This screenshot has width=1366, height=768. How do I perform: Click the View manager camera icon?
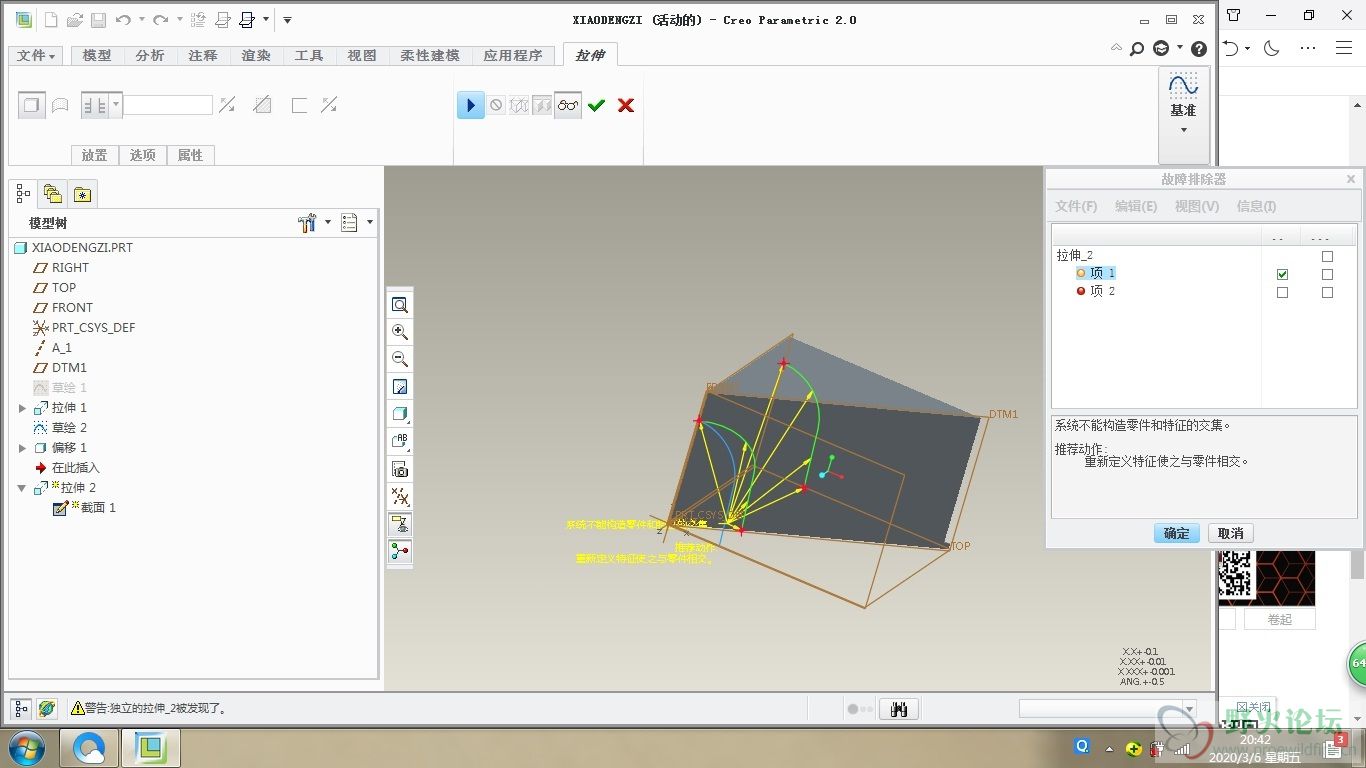coord(400,469)
